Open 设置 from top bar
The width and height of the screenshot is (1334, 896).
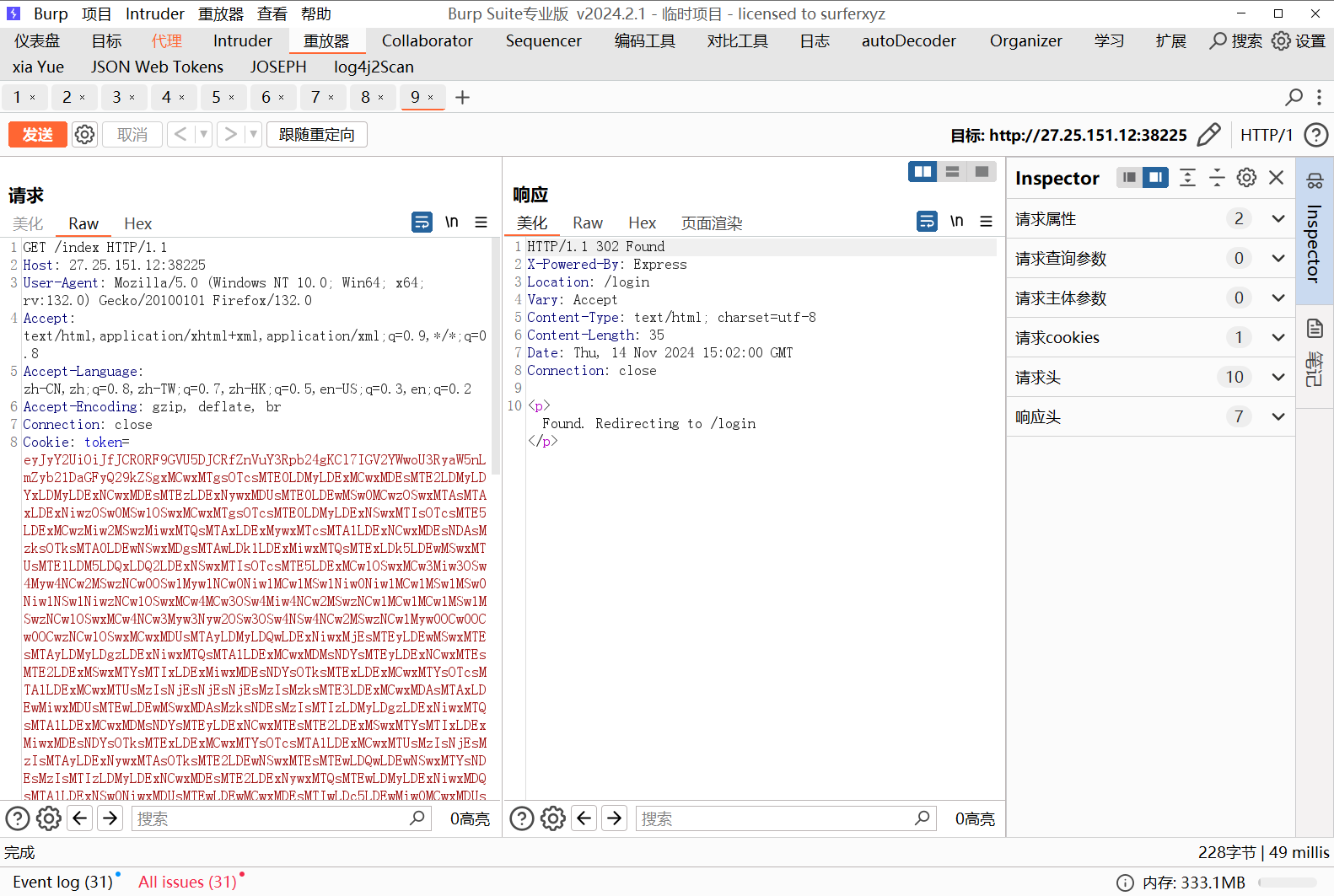[x=1299, y=41]
